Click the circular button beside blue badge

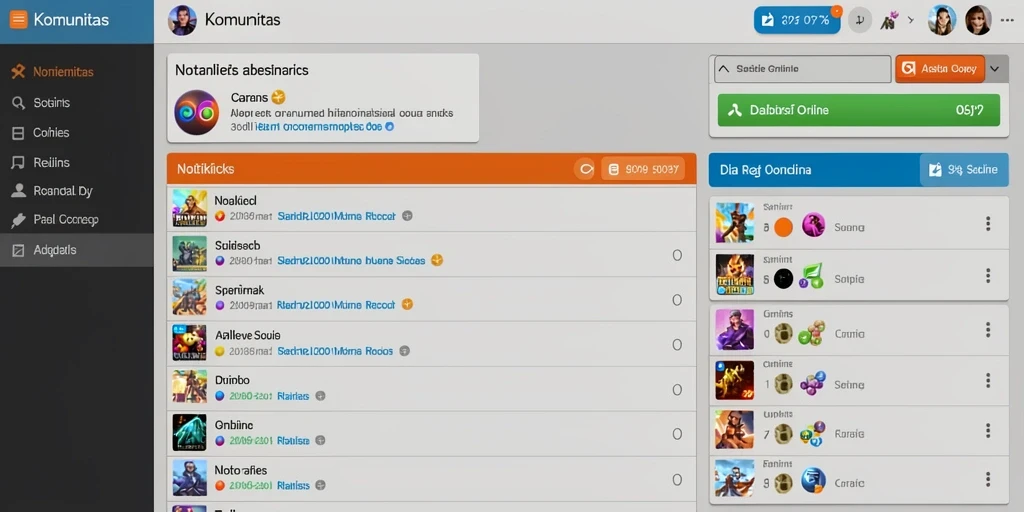pos(860,20)
